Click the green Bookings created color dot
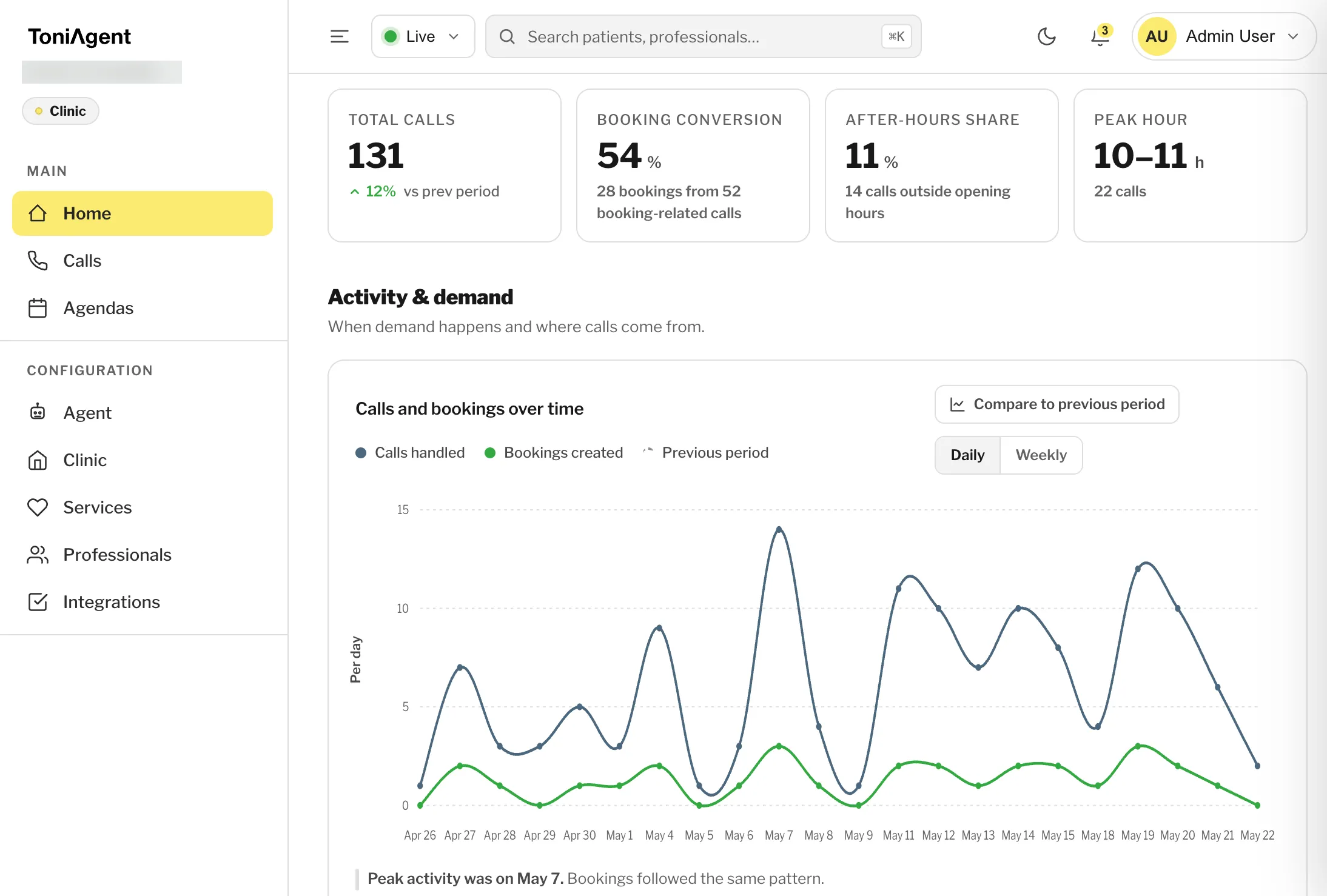1327x896 pixels. (x=490, y=453)
